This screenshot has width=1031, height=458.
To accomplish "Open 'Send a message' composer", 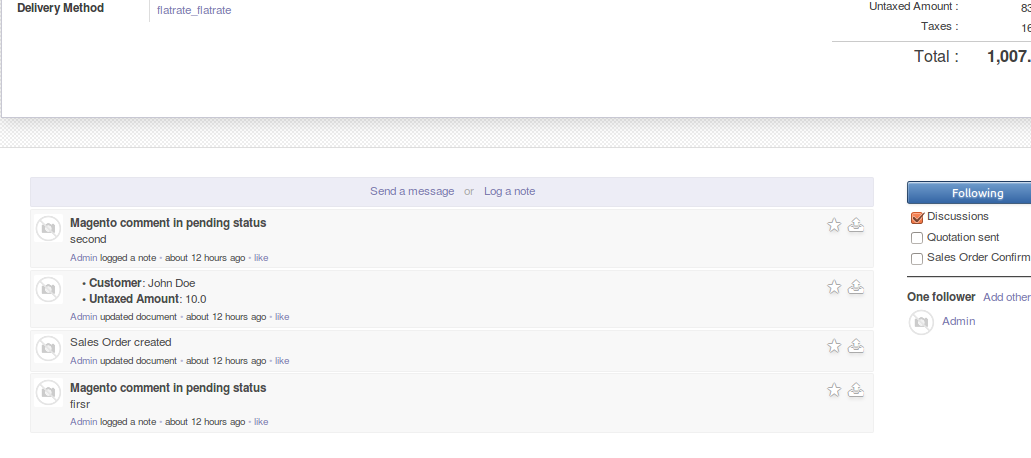I will [412, 191].
